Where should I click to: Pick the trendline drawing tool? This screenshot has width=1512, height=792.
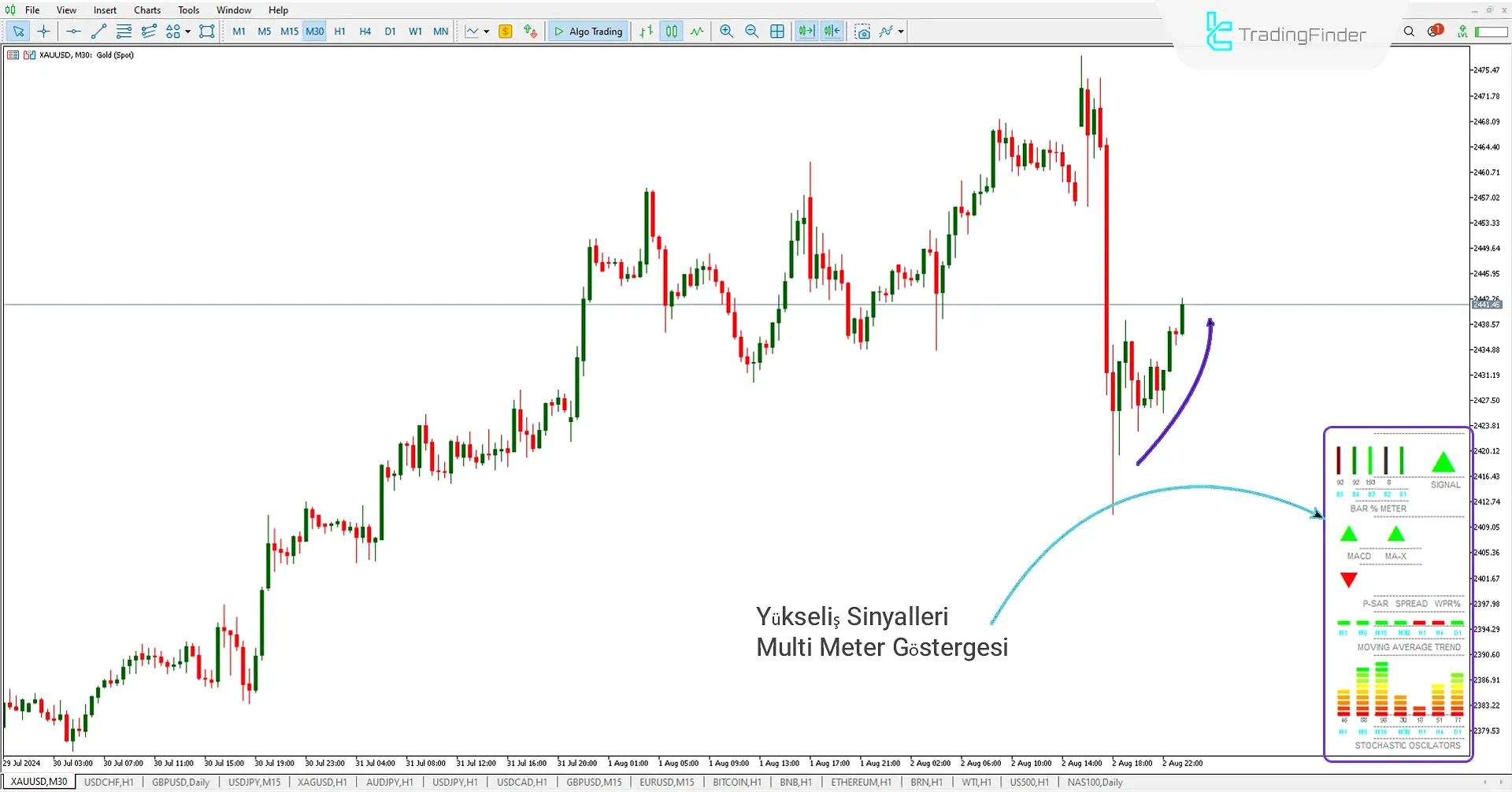[x=98, y=31]
